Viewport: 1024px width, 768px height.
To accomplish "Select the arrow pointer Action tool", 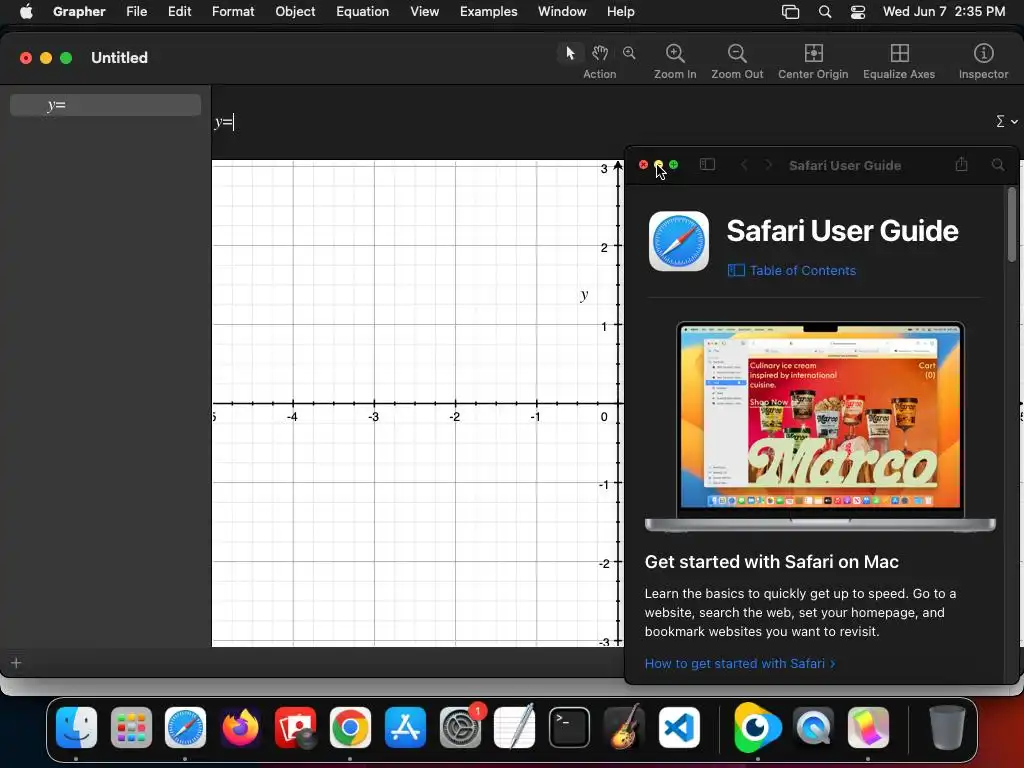I will [x=570, y=53].
